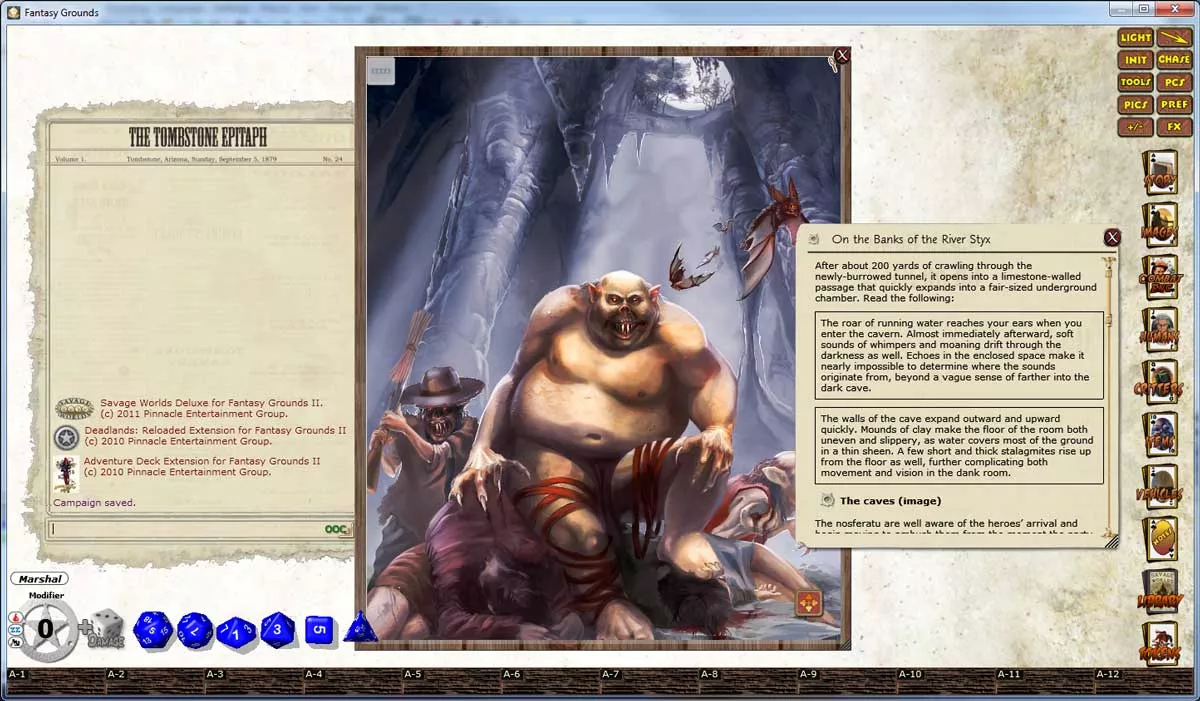Click the orange icon at image bottom-right corner
The width and height of the screenshot is (1200, 701).
click(x=808, y=603)
